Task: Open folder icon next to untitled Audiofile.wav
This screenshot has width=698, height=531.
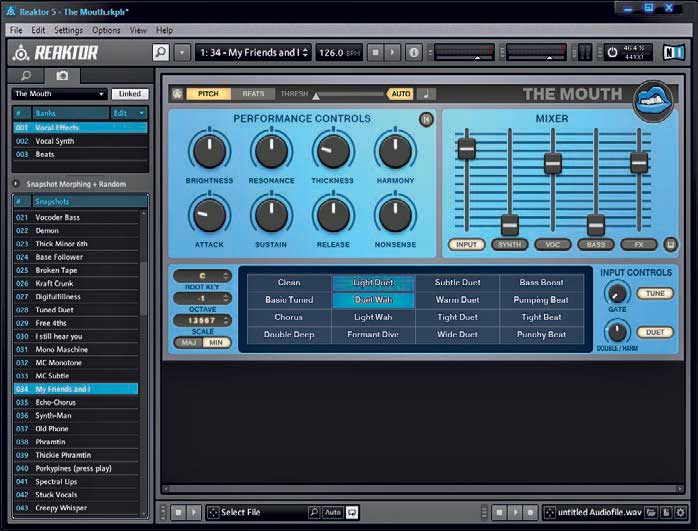Action: 651,512
